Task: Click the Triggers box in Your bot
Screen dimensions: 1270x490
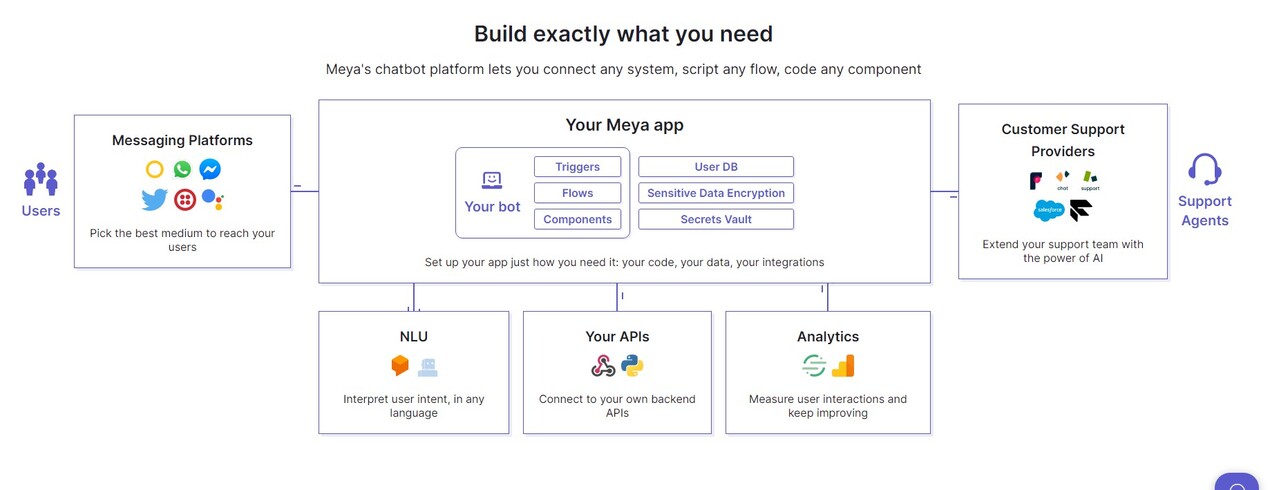Action: (577, 167)
